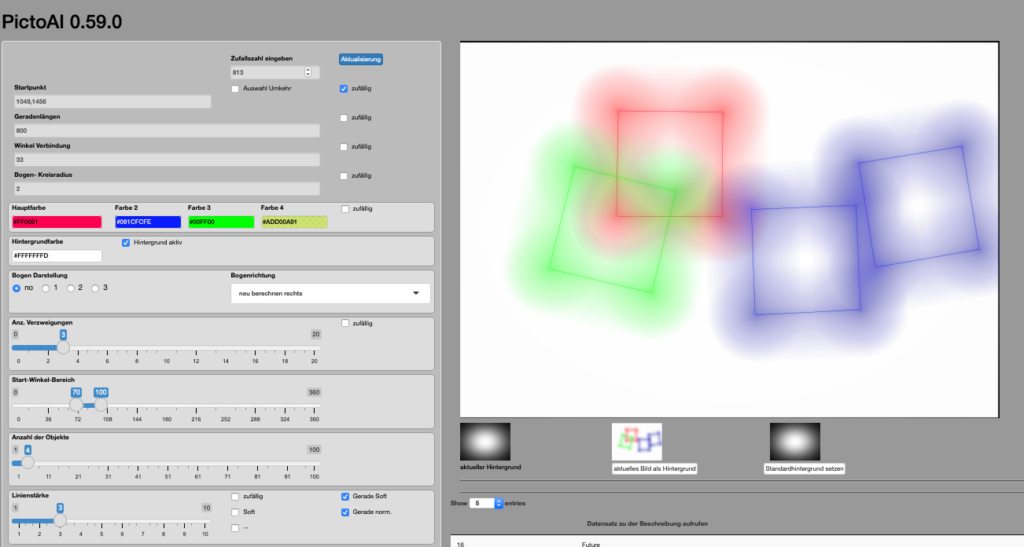This screenshot has width=1024, height=547.
Task: Select Bogen Darstellung radio option 'no'
Action: [17, 288]
